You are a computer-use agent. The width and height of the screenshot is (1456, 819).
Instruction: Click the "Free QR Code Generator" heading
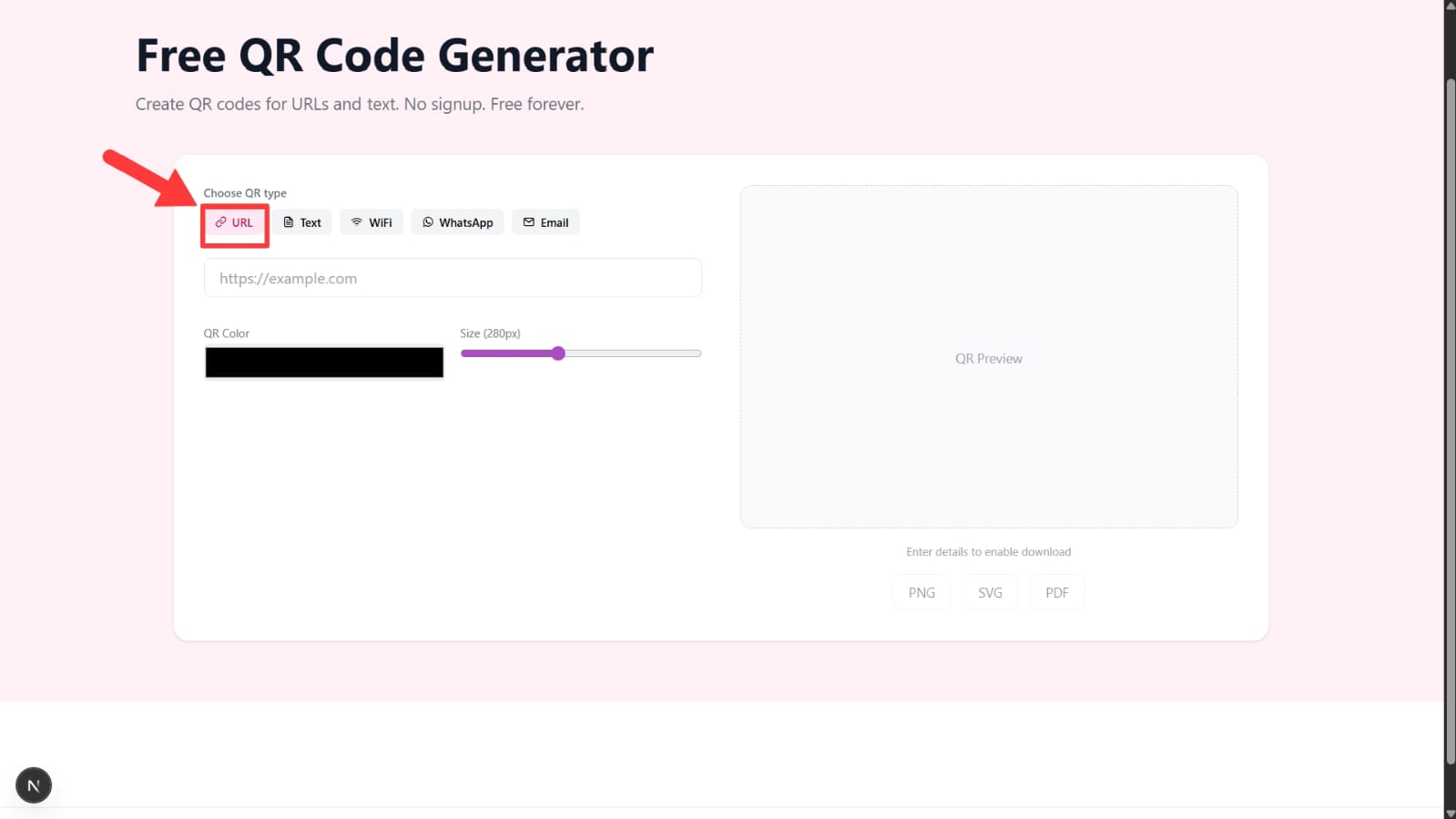394,56
